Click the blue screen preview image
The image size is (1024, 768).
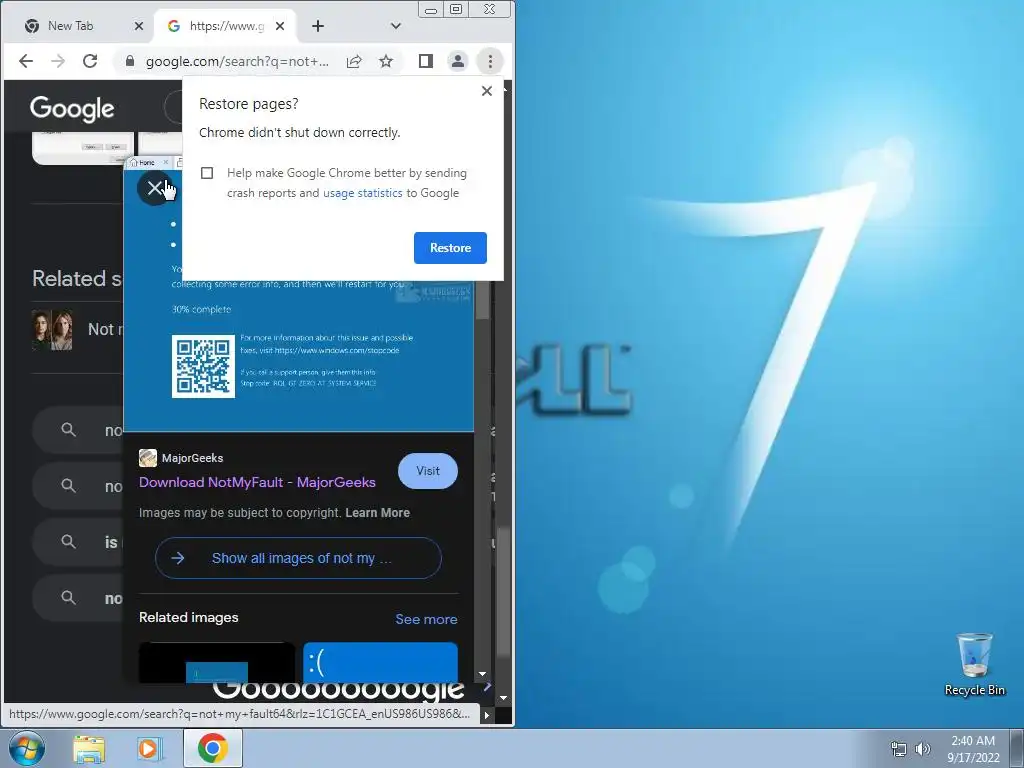pos(298,356)
